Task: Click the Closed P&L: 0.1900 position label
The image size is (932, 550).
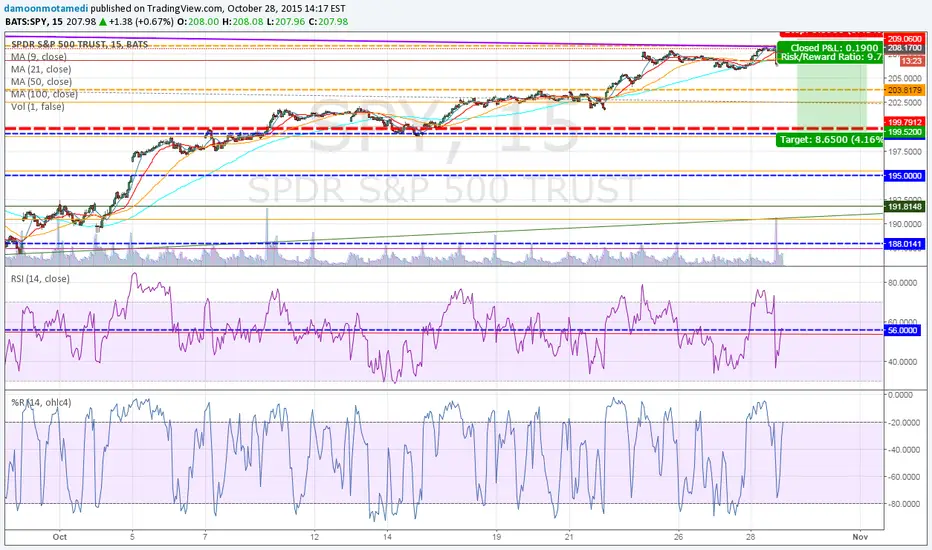Action: point(834,48)
